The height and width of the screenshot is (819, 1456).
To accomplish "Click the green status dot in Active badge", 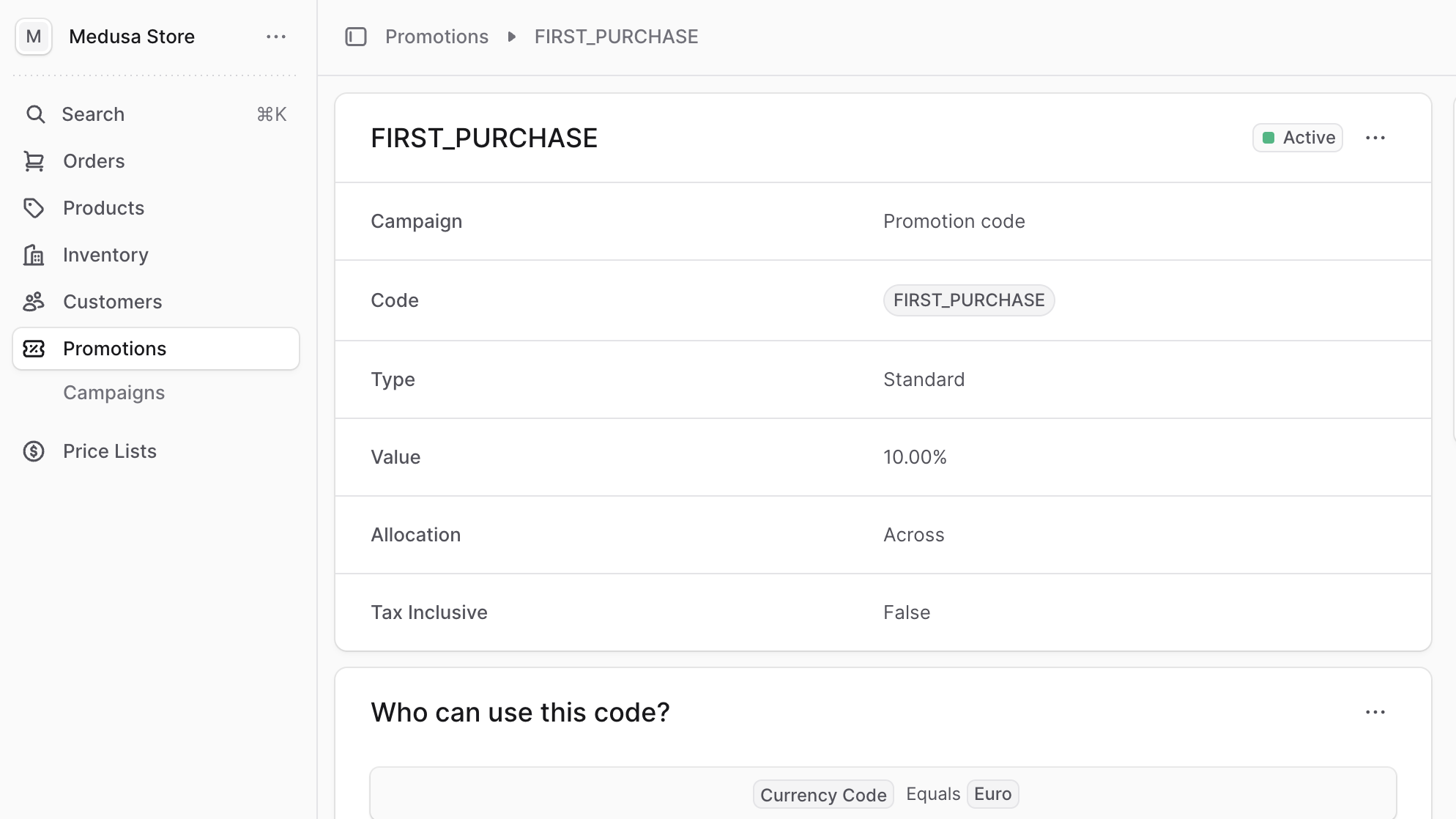I will pyautogui.click(x=1269, y=137).
